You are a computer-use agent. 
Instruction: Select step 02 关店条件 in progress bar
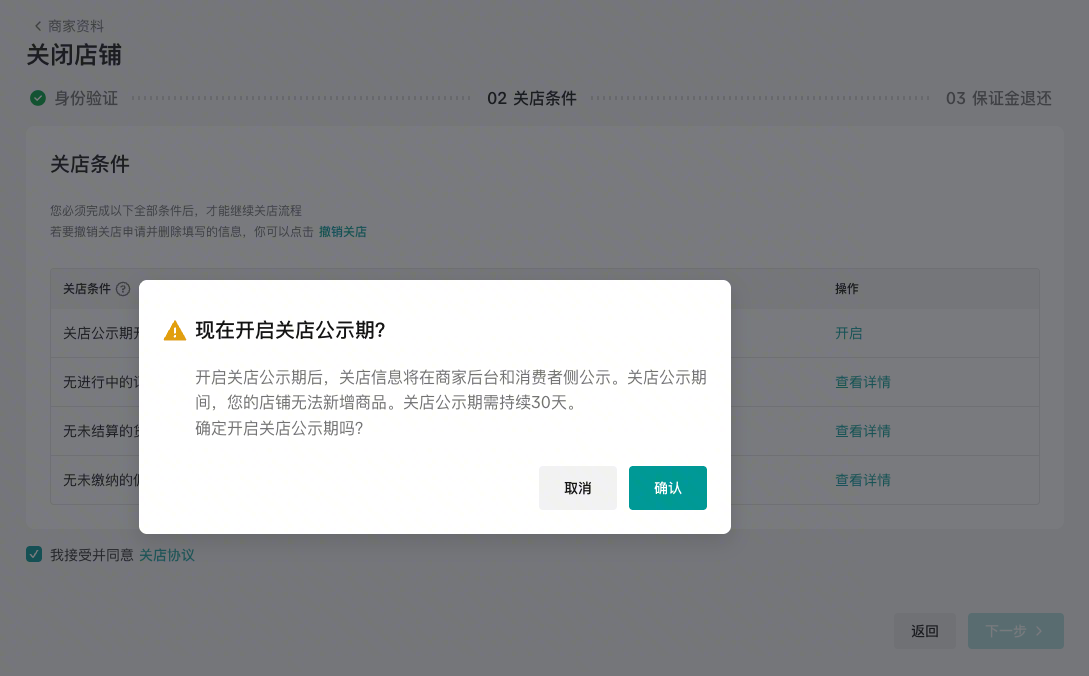pyautogui.click(x=531, y=98)
